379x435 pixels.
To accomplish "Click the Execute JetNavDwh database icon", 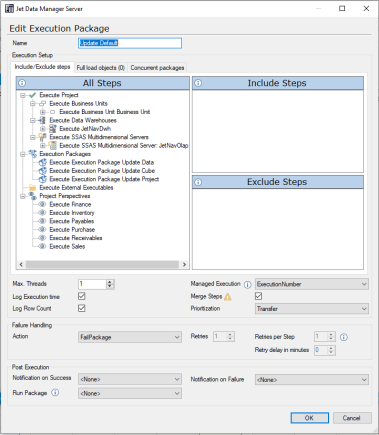I will click(52, 129).
